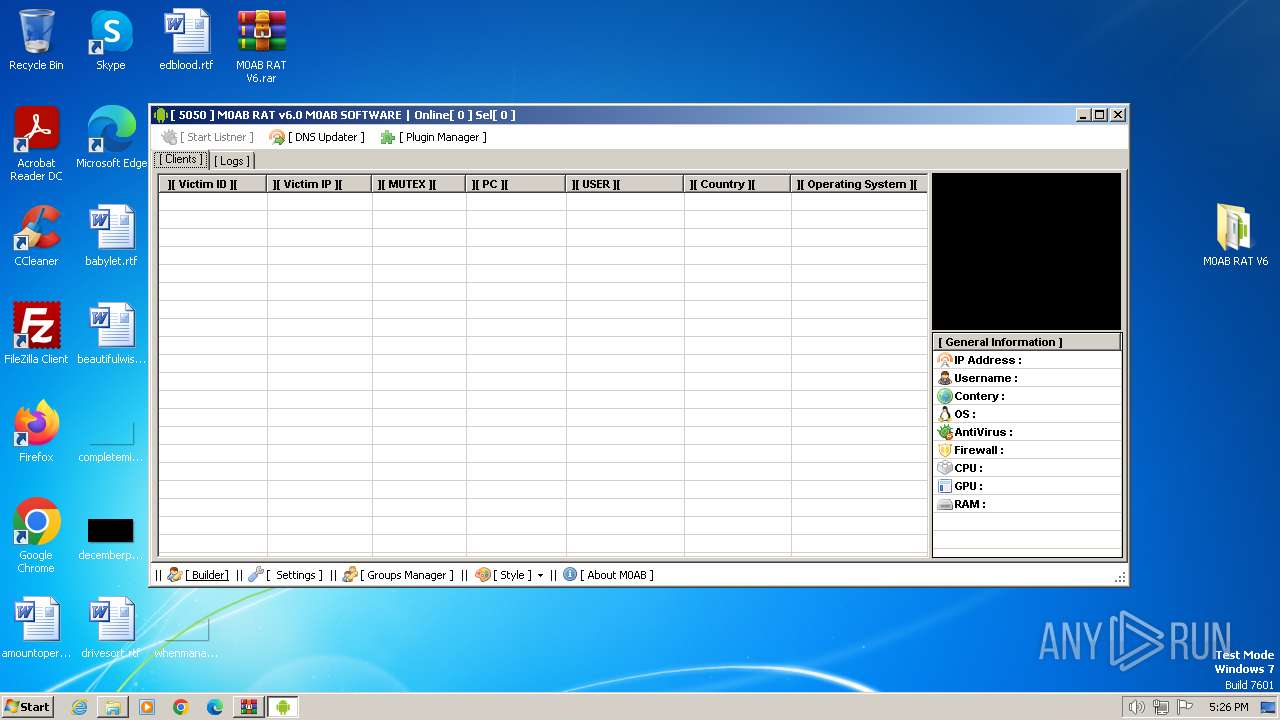Viewport: 1280px width, 720px height.
Task: Click the Action Center flag icon
Action: tap(1185, 707)
